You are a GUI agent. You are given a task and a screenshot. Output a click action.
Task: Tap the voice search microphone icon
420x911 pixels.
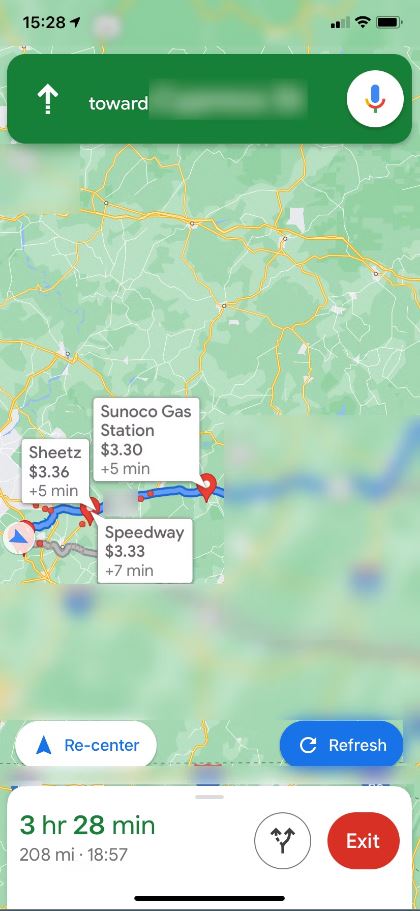click(375, 99)
